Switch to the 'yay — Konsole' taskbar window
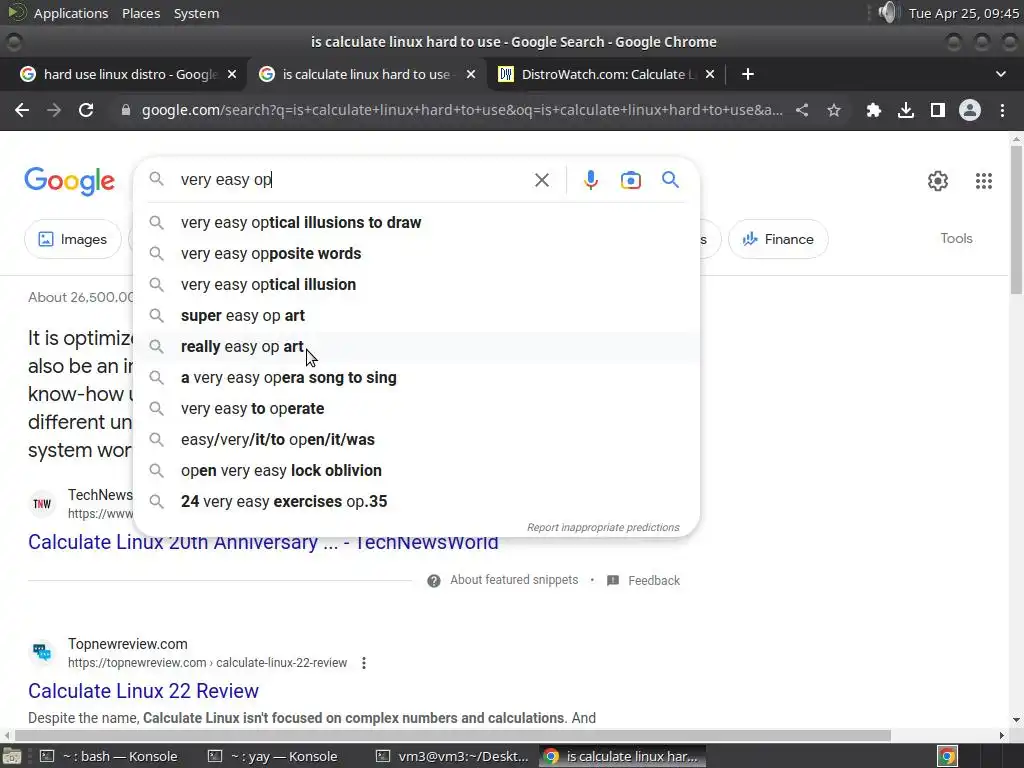The width and height of the screenshot is (1024, 768). coord(274,756)
